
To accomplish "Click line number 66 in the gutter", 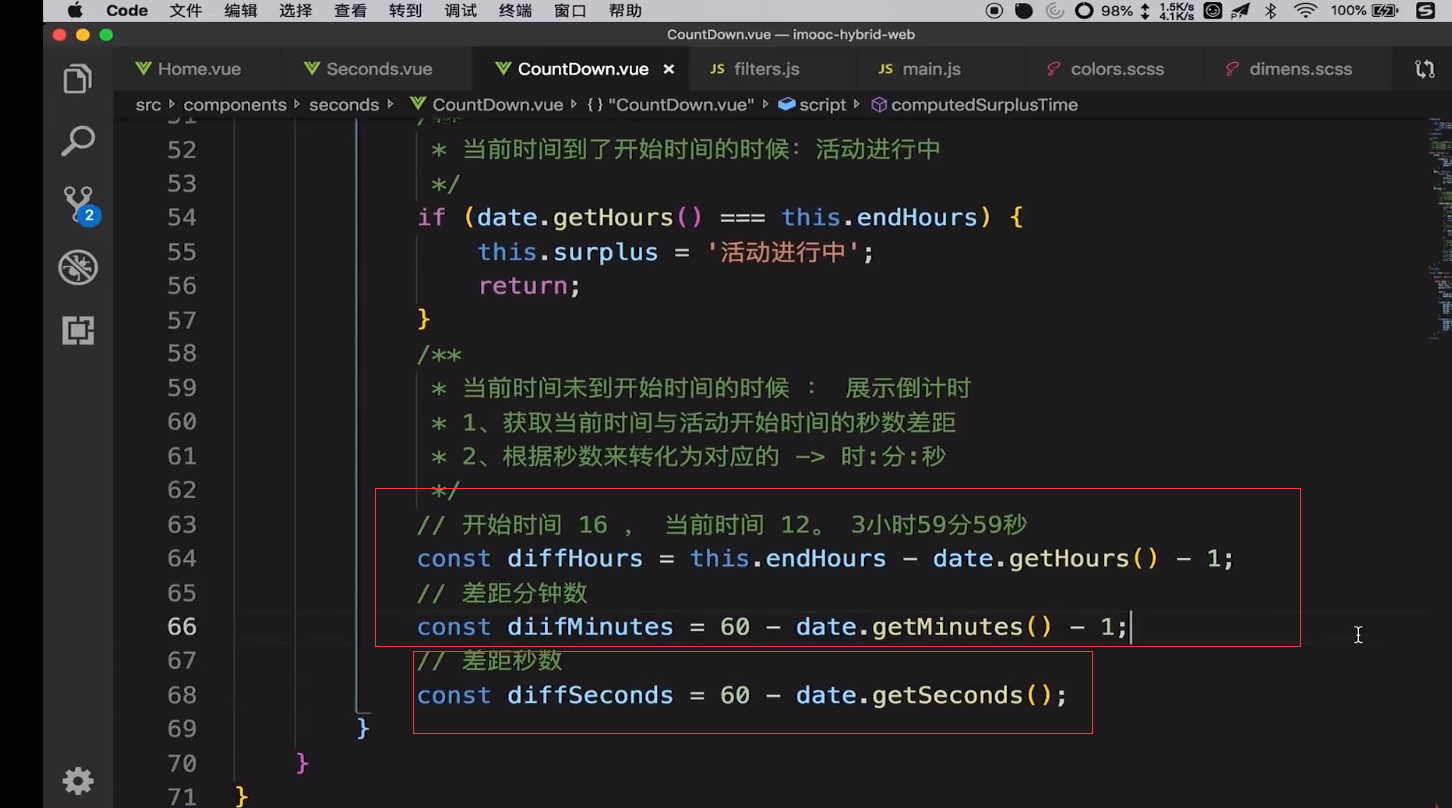I will (x=181, y=626).
